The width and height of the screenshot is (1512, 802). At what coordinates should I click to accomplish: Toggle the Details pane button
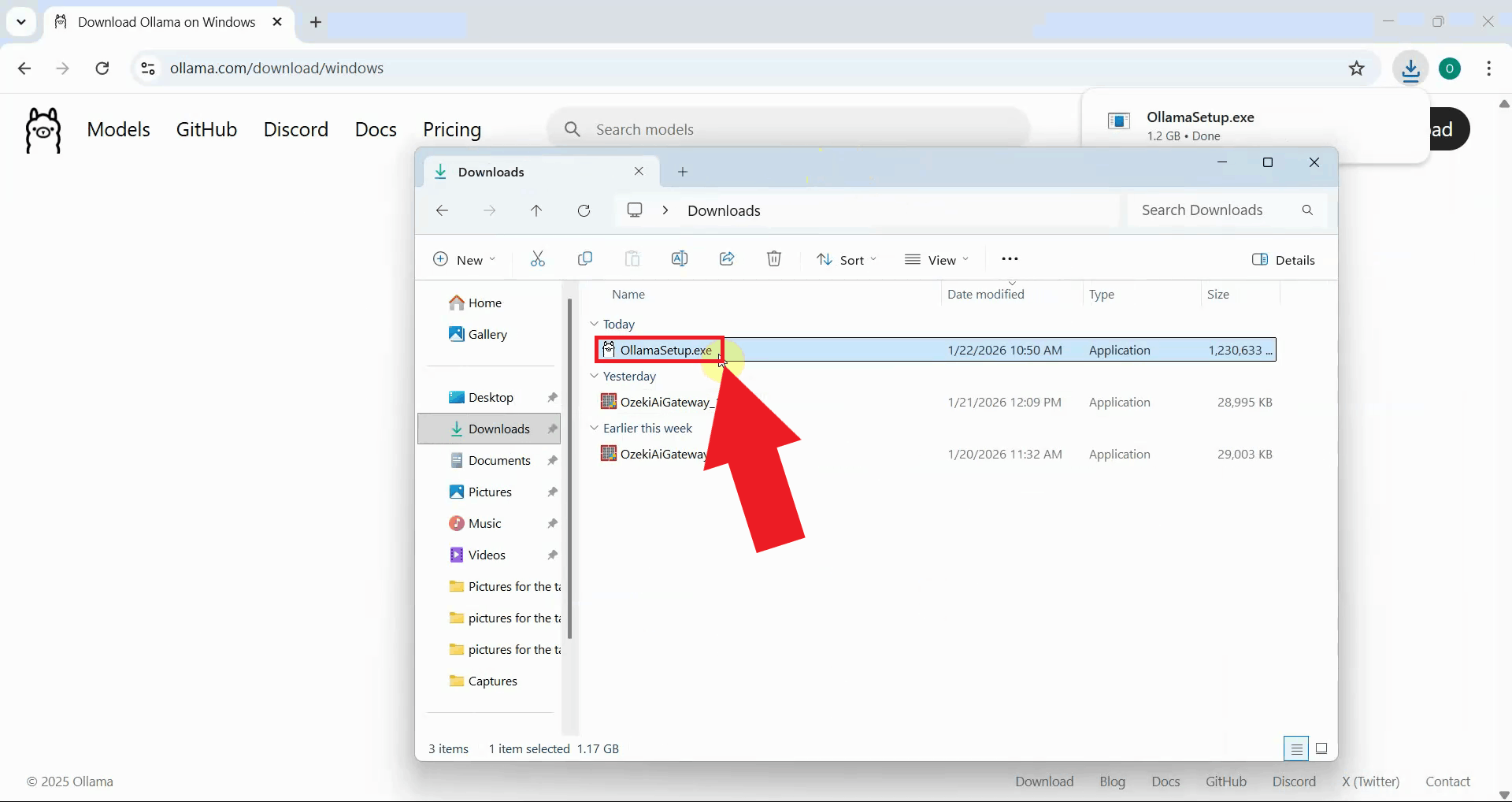(x=1284, y=260)
